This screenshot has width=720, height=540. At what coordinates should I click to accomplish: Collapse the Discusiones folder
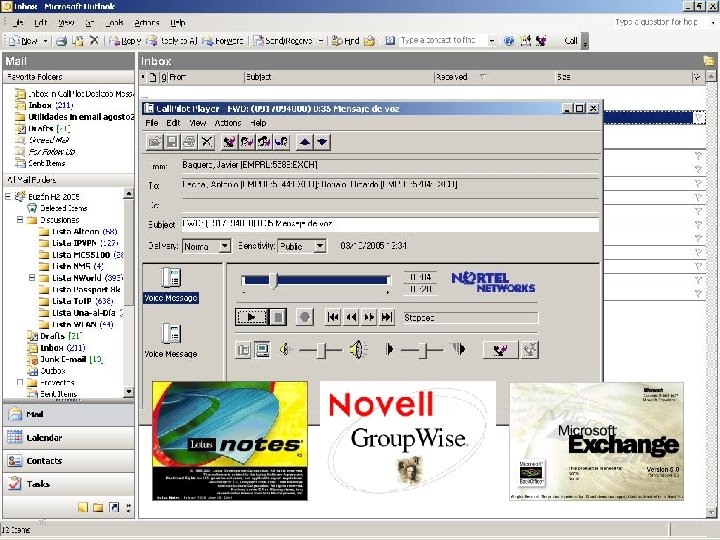[20, 219]
